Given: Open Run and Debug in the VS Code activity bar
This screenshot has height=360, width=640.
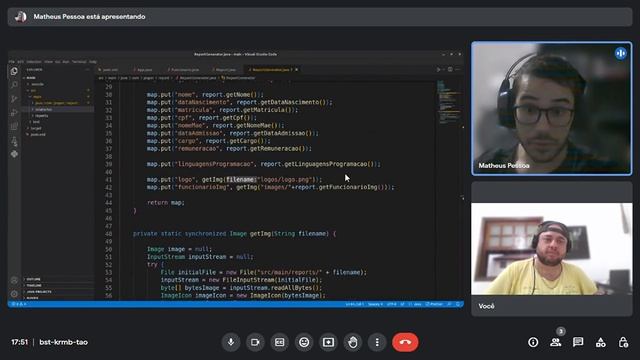Looking at the screenshot, I should [x=14, y=113].
